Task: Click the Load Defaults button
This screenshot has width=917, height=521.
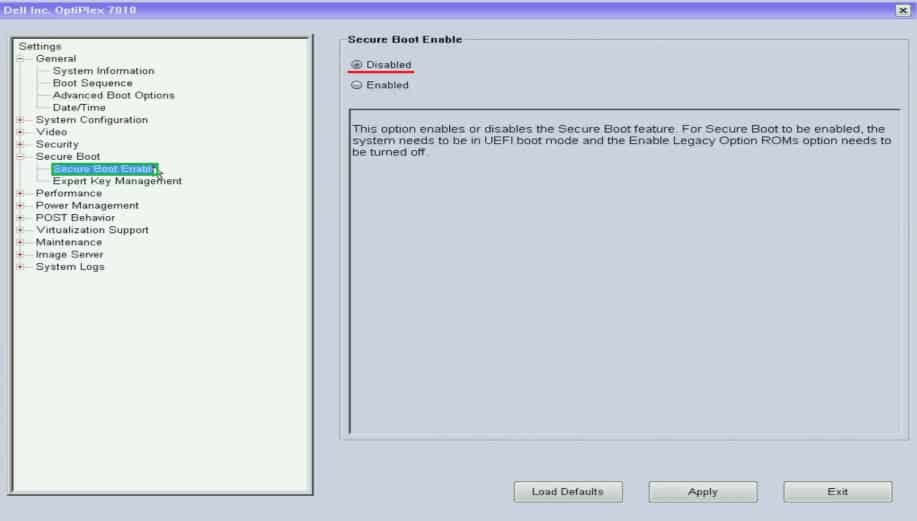Action: point(568,492)
